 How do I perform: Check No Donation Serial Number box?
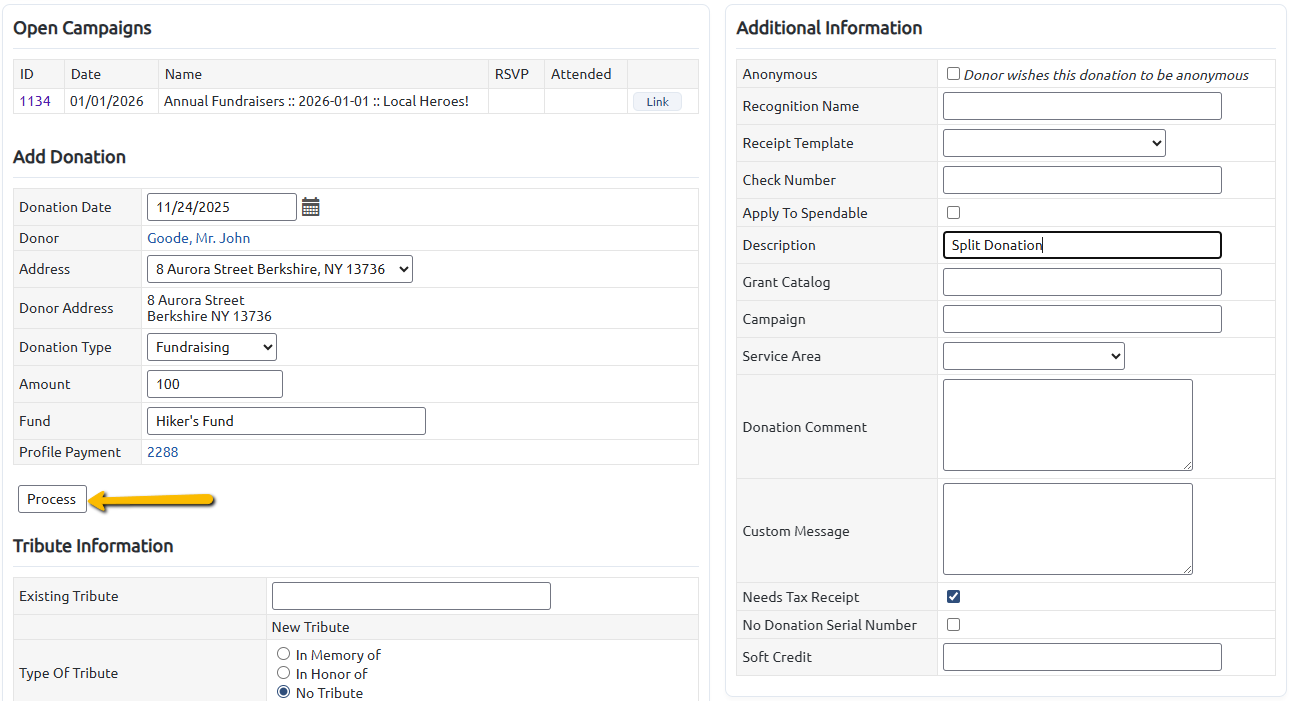pos(953,625)
